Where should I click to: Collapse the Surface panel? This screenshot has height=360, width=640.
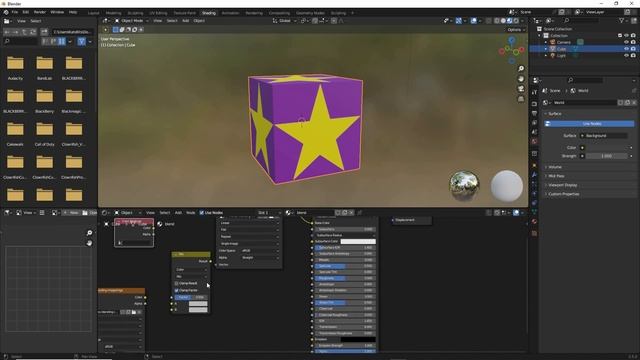point(554,113)
